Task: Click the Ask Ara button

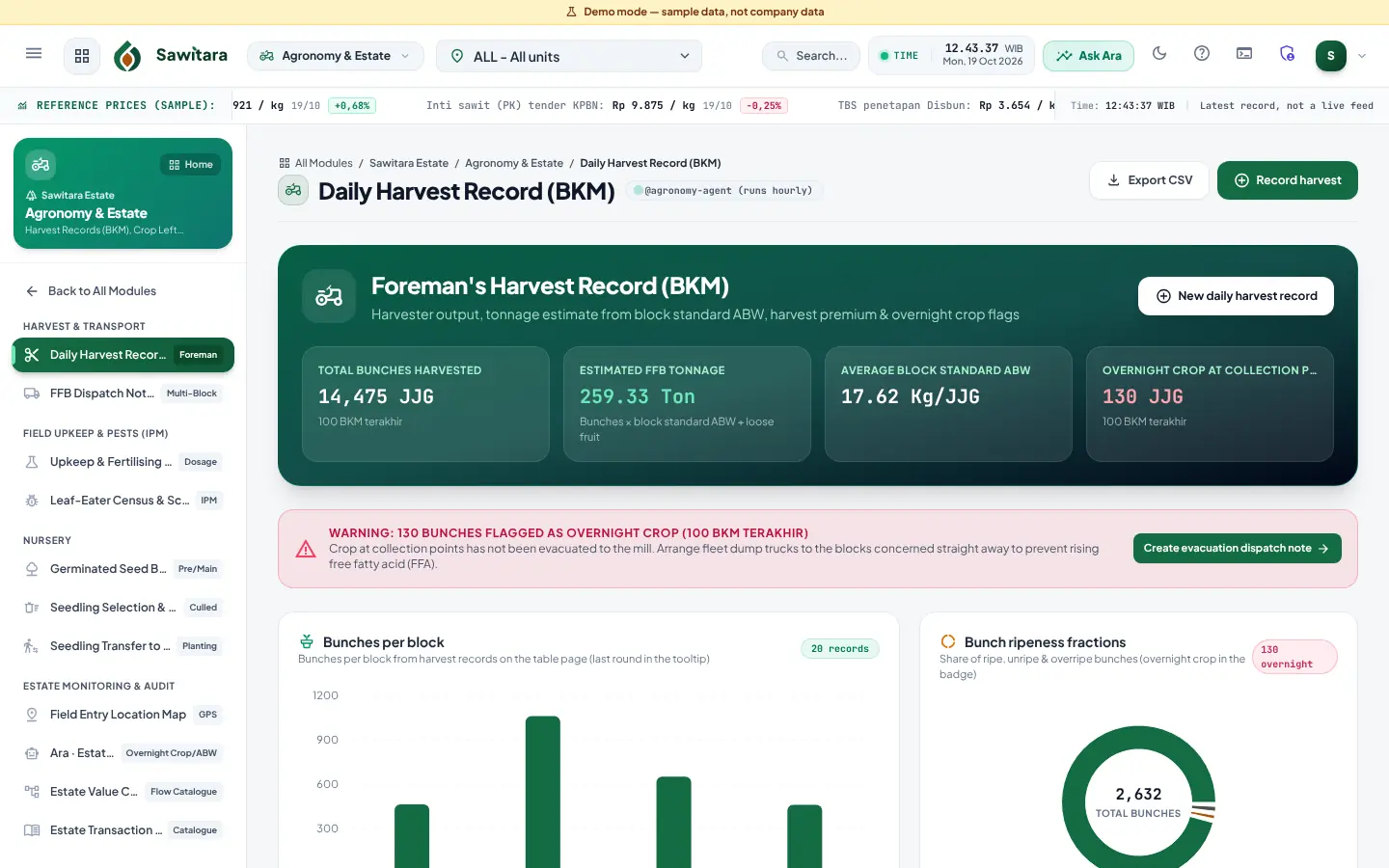Action: click(1088, 56)
